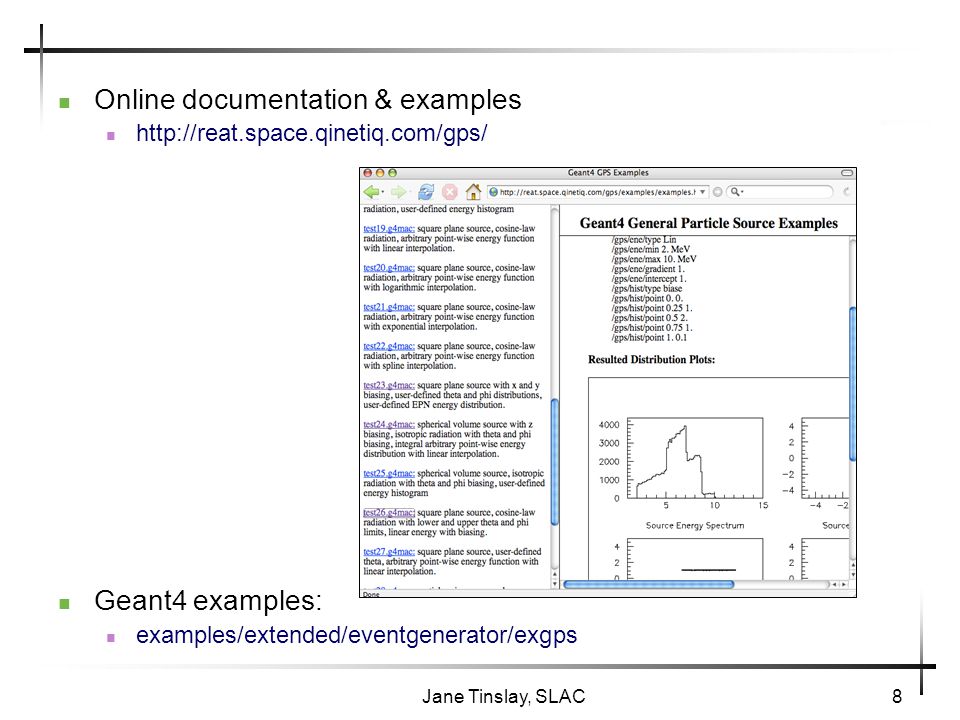The height and width of the screenshot is (720, 960).
Task: Click the Stop loading icon
Action: (449, 192)
